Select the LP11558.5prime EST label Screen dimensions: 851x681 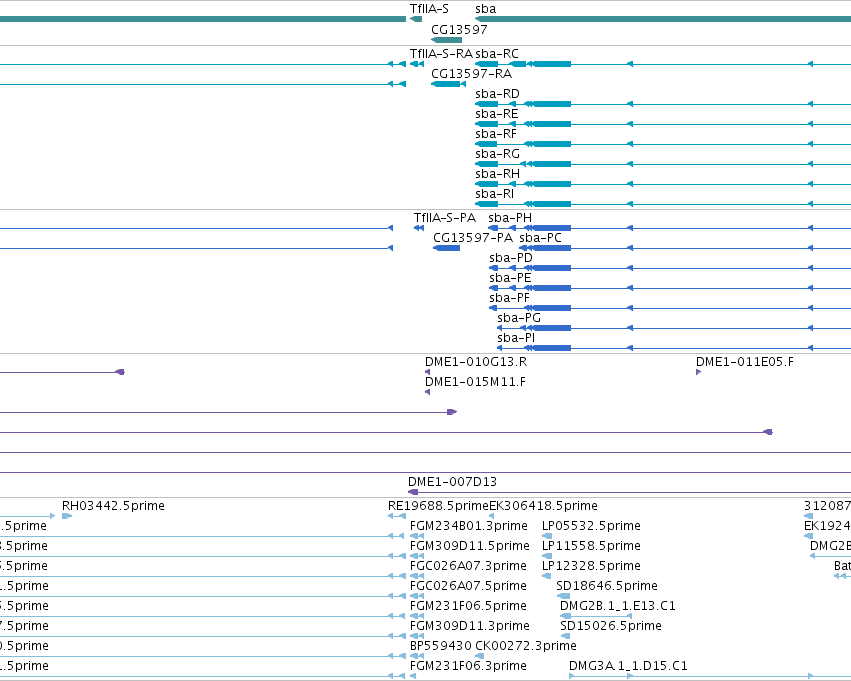pyautogui.click(x=591, y=546)
